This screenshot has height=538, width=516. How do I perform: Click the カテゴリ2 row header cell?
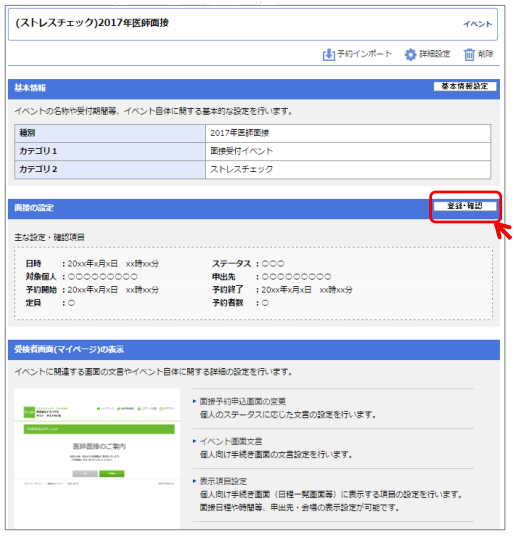(110, 169)
